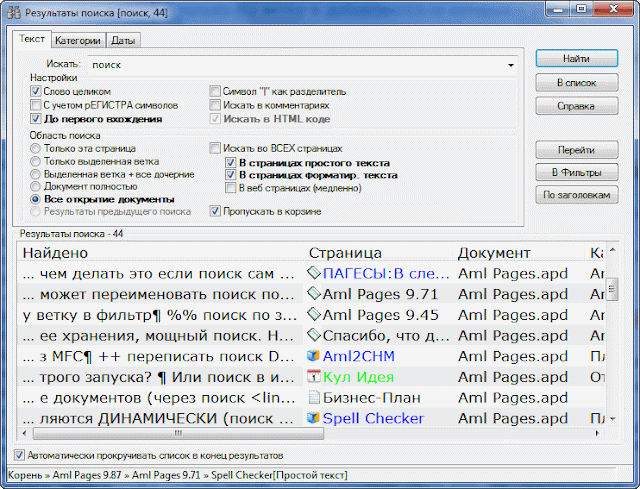Sort results by Страница column header
This screenshot has width=640, height=489.
[379, 253]
